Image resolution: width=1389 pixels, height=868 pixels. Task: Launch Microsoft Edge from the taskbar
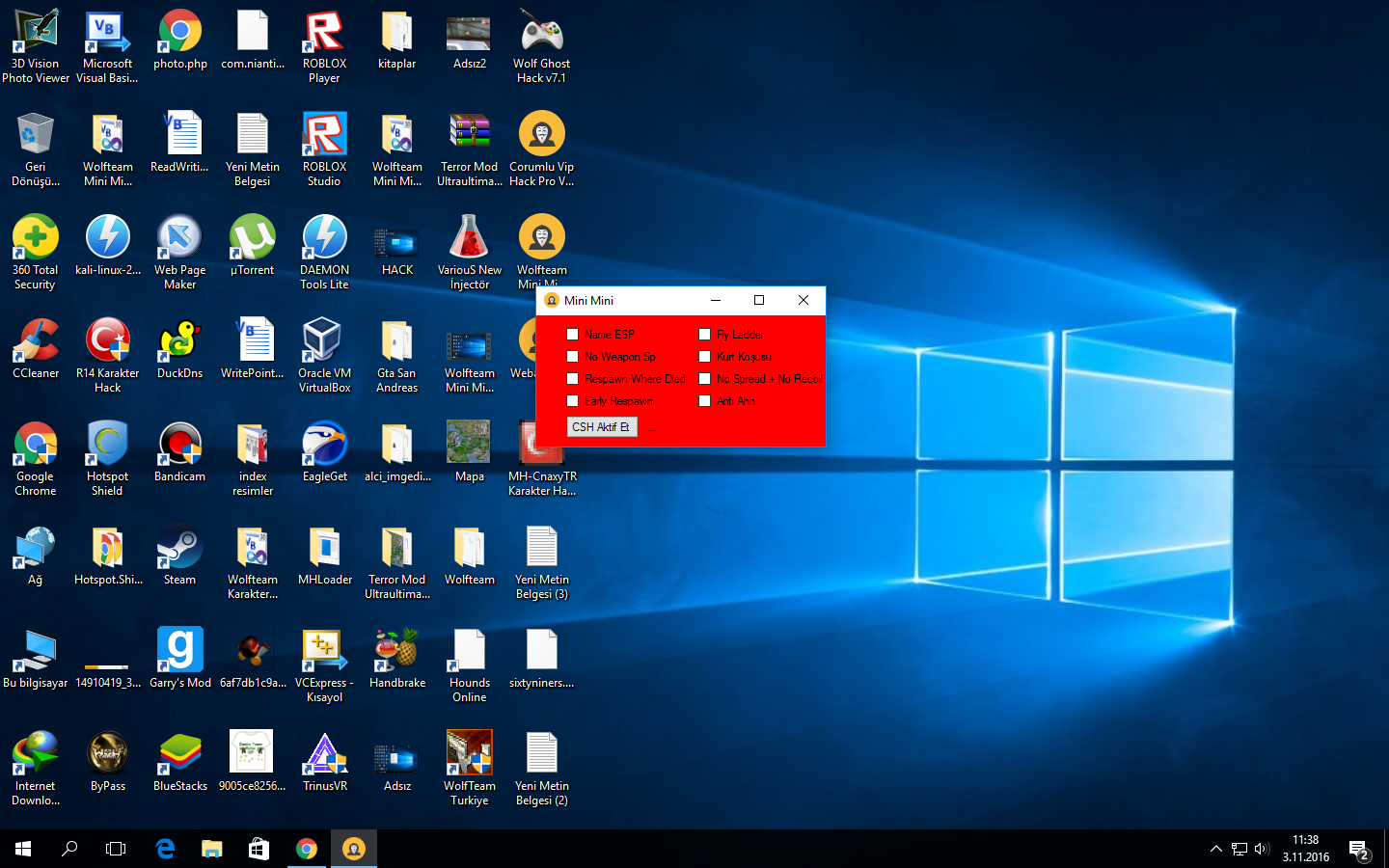pyautogui.click(x=165, y=849)
